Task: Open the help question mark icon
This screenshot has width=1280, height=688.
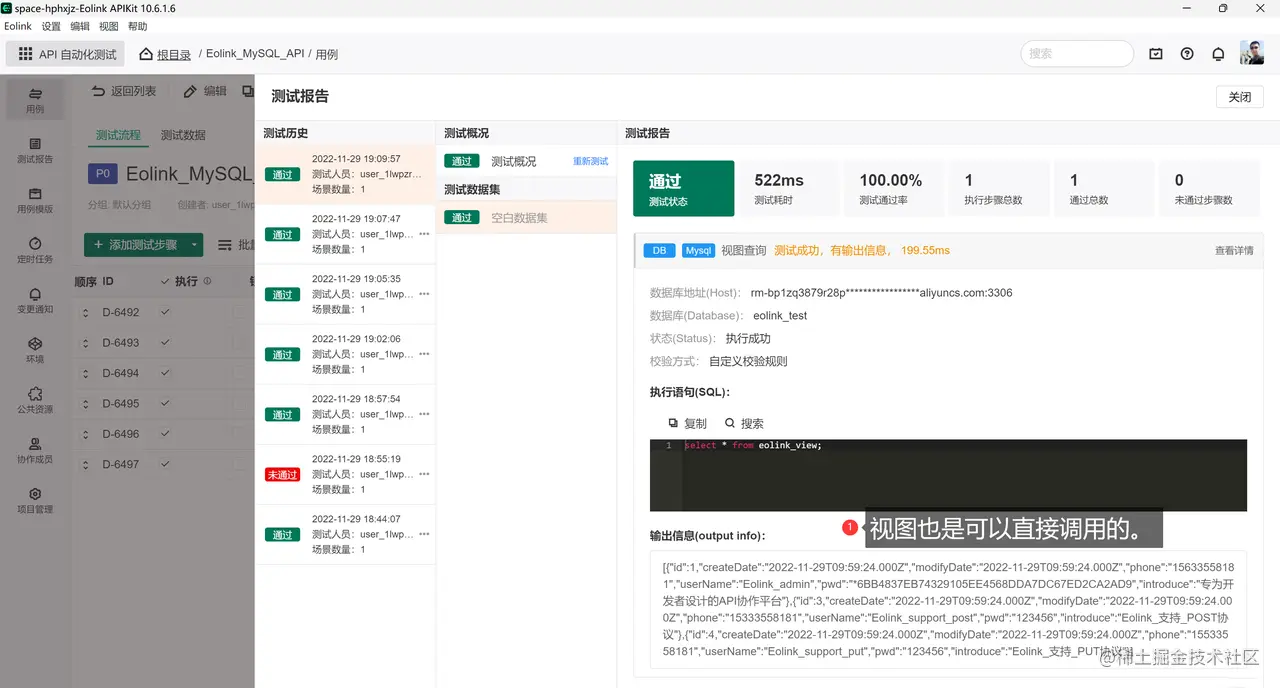Action: [1187, 54]
